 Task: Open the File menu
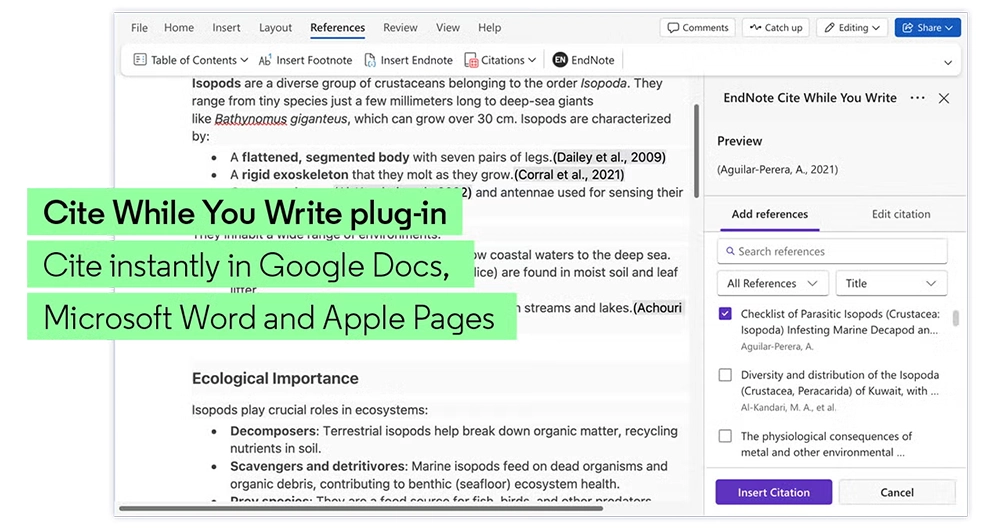139,27
